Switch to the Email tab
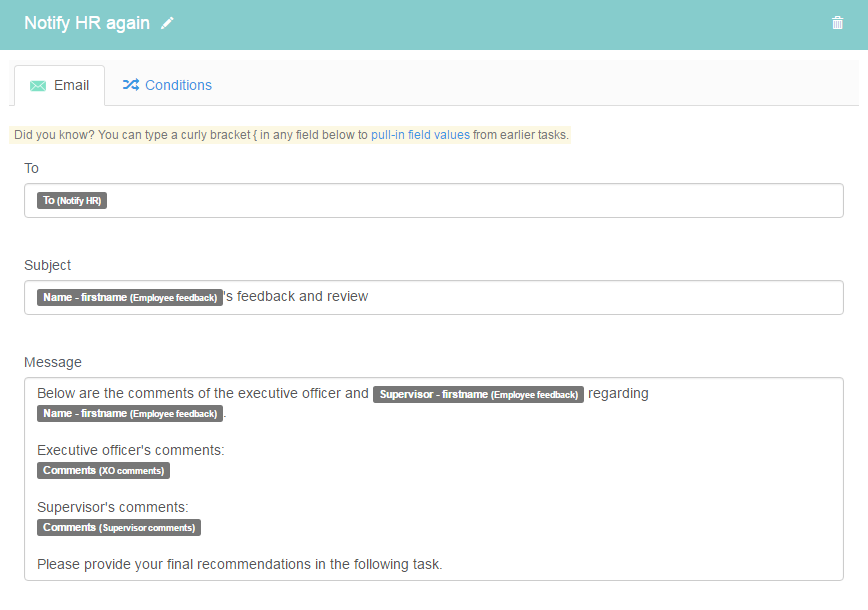 click(x=60, y=85)
